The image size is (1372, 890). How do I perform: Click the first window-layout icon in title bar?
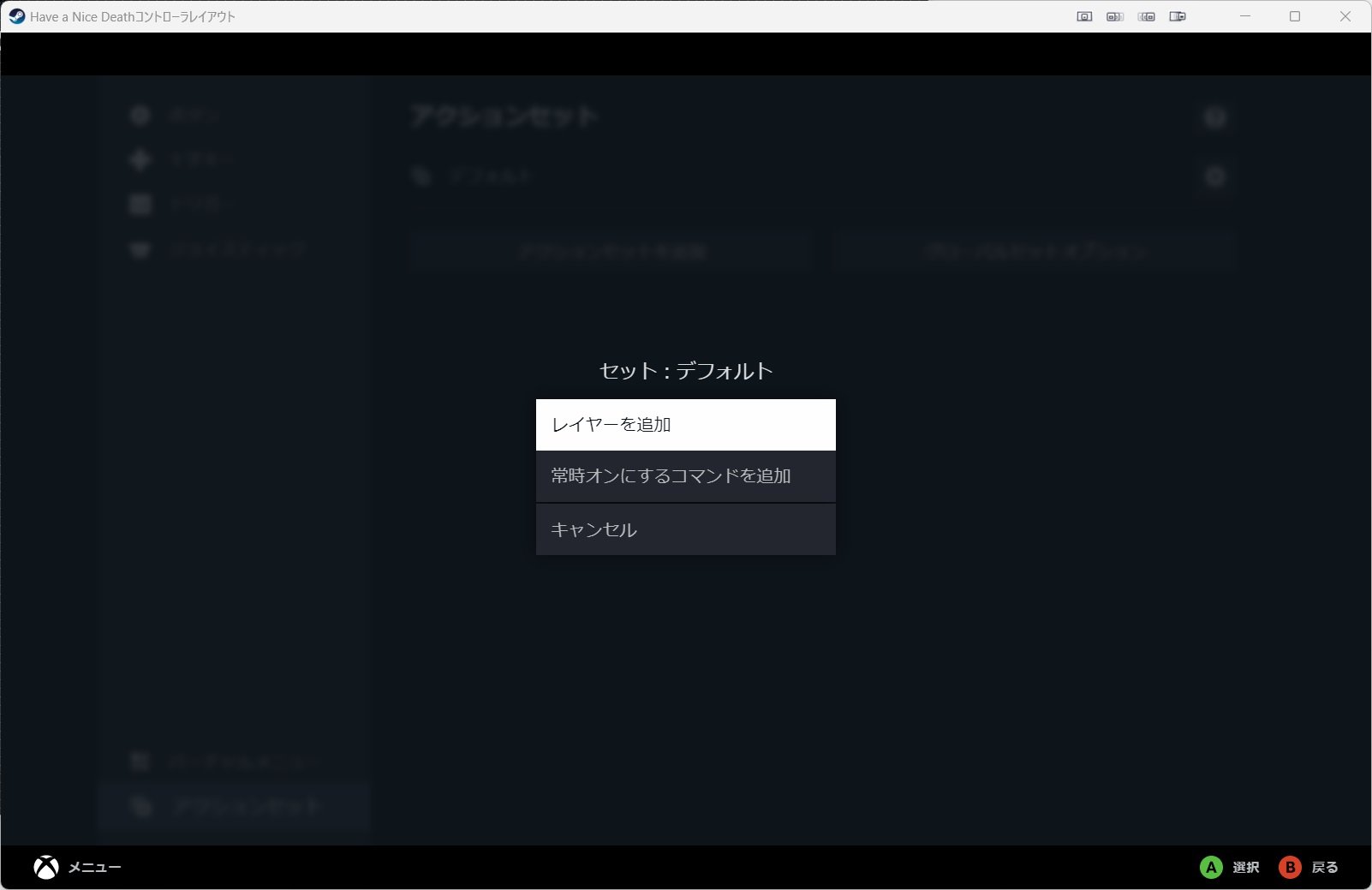(1084, 16)
